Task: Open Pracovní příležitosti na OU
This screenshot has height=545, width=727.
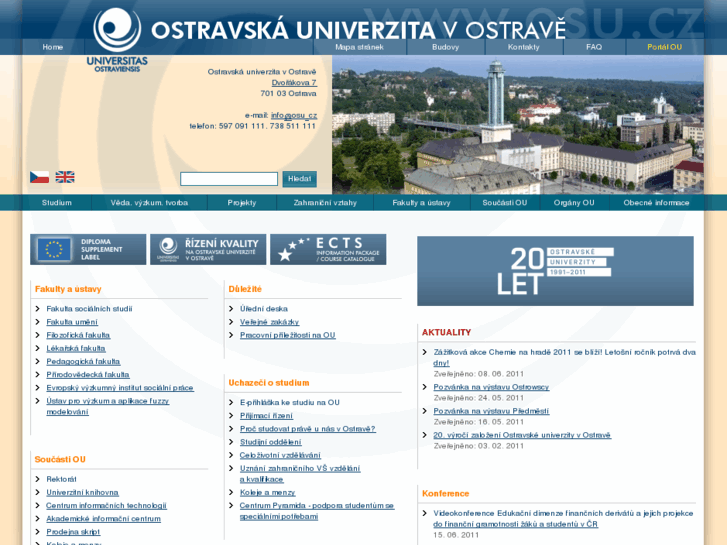Action: coord(287,335)
